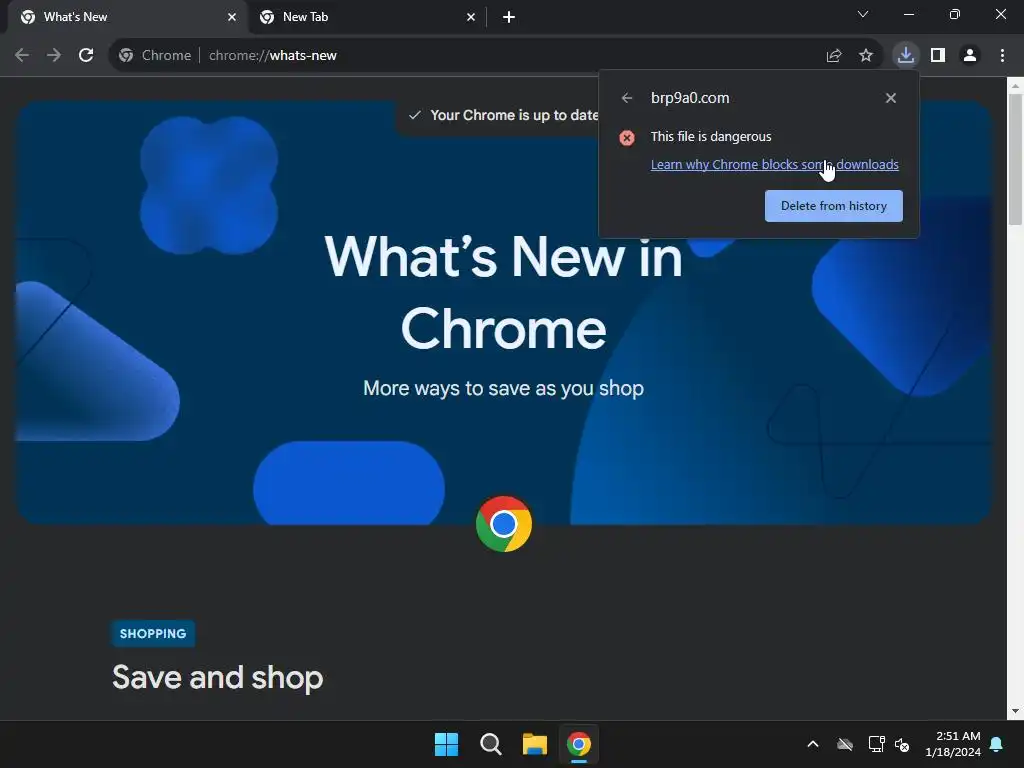
Task: Open the Downloads toolbar icon
Action: coord(906,56)
